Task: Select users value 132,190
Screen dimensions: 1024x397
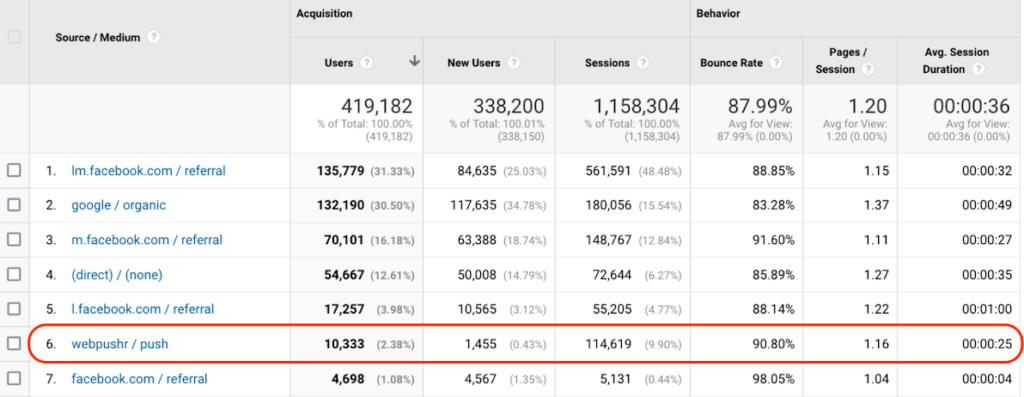Action: tap(340, 206)
